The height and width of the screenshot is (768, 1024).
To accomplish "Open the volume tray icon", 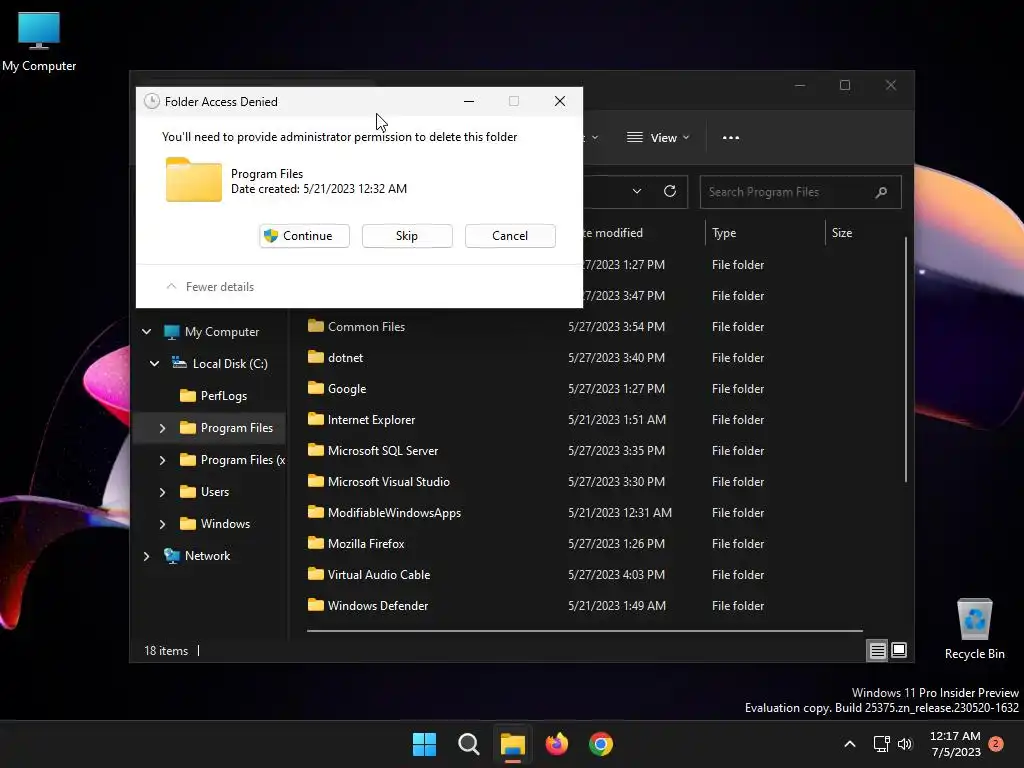I will coord(904,744).
